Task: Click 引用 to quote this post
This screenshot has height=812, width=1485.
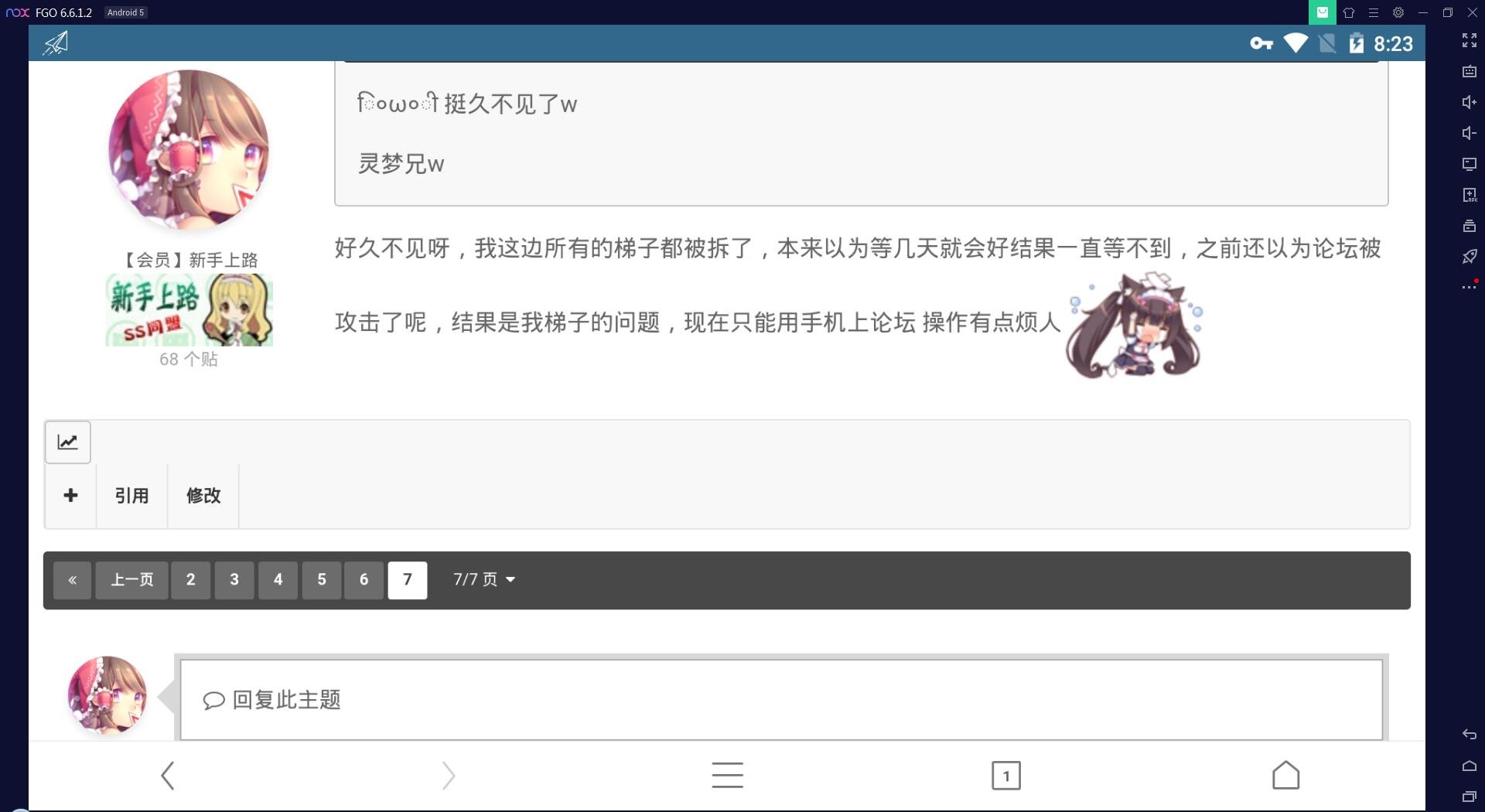Action: [131, 496]
